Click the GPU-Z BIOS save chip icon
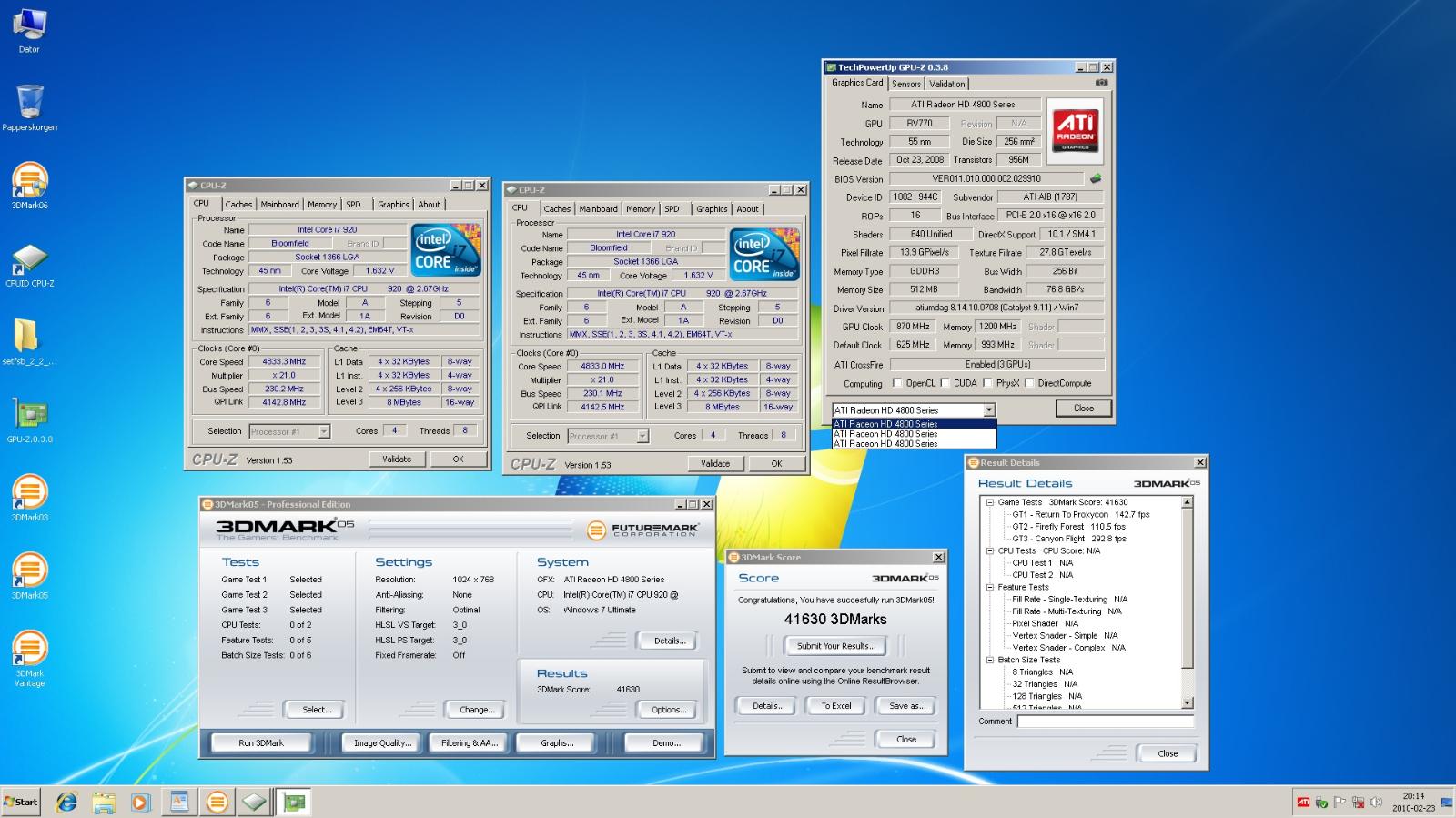The width and height of the screenshot is (1456, 818). [x=1096, y=178]
